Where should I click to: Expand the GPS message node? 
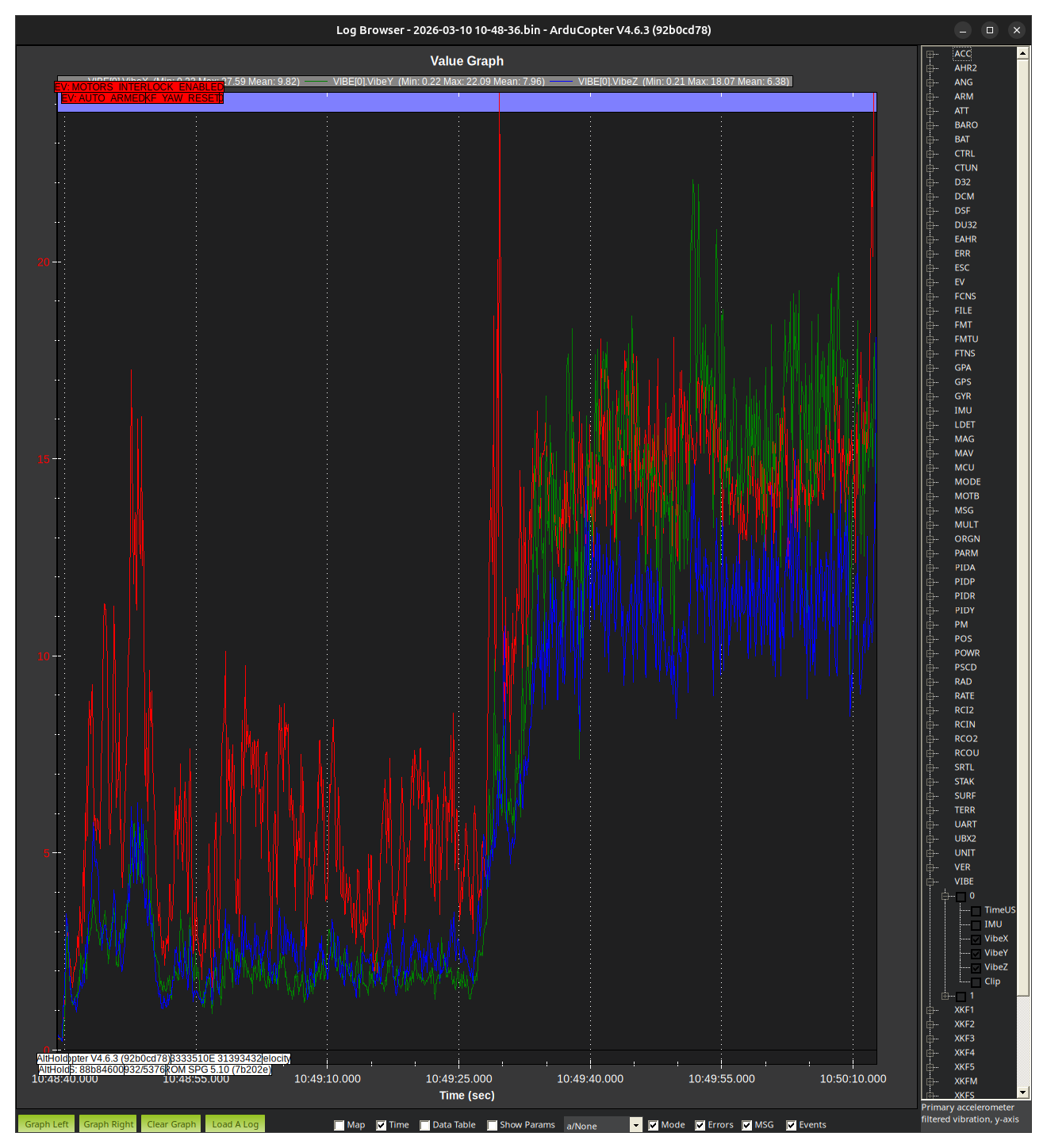click(931, 382)
